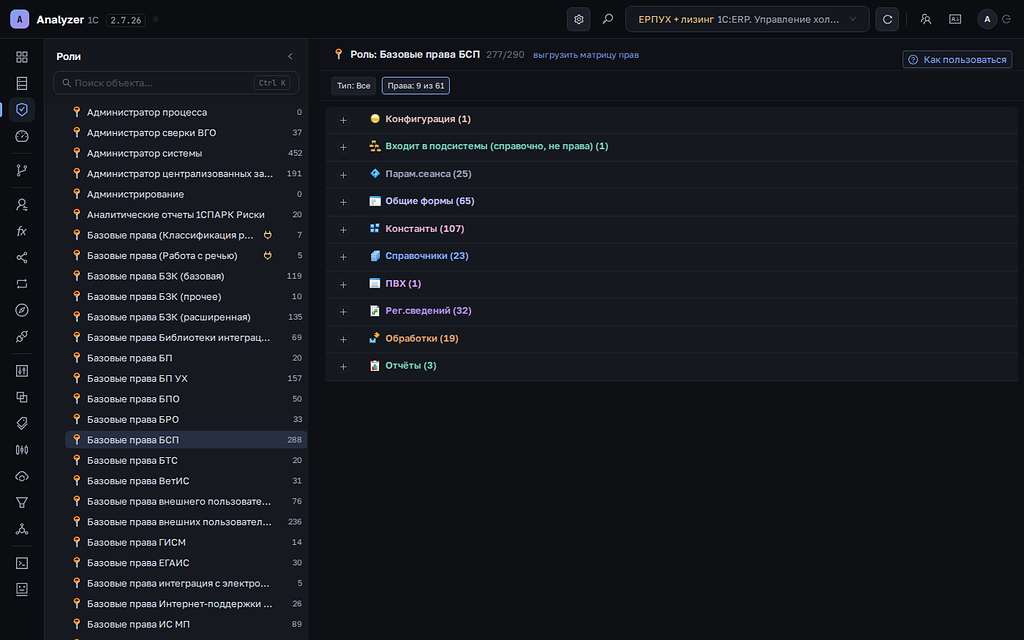Open the ЕРПУХ + лизинг configuration dropdown
This screenshot has width=1024, height=640.
747,20
